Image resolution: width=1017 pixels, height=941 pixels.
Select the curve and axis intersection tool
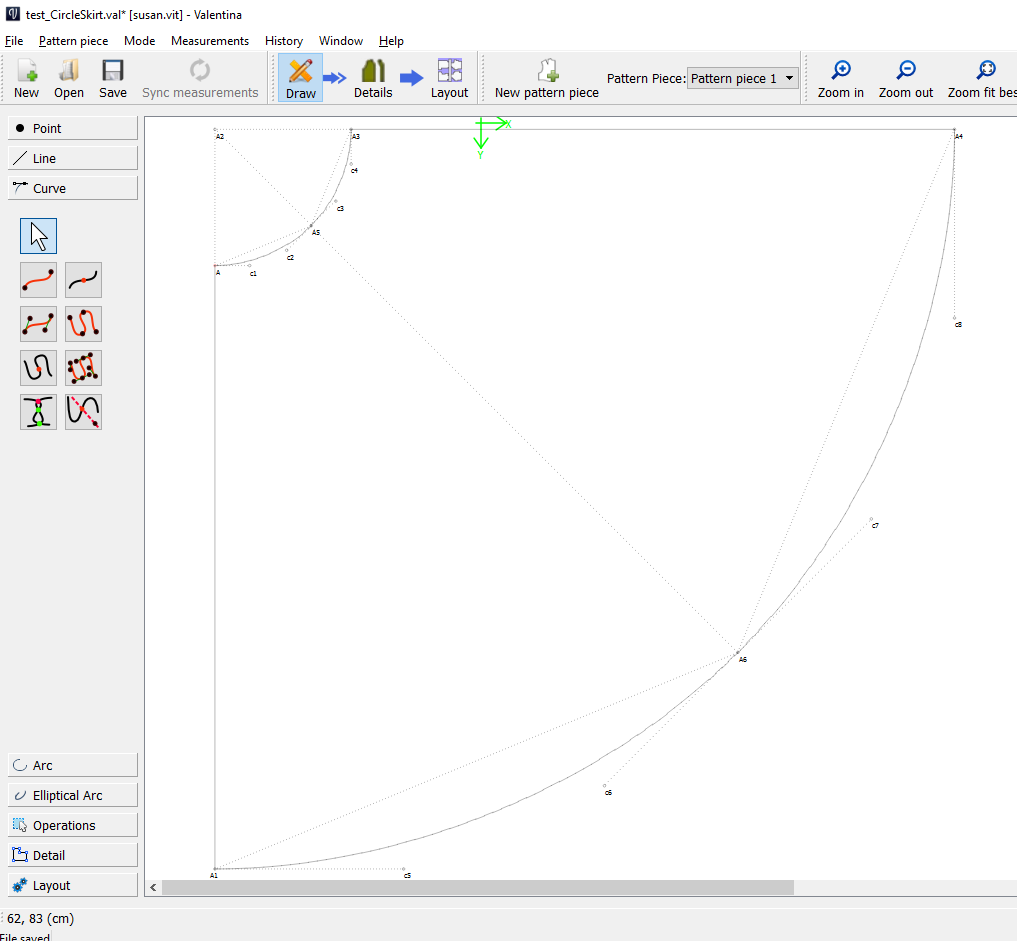pos(83,412)
